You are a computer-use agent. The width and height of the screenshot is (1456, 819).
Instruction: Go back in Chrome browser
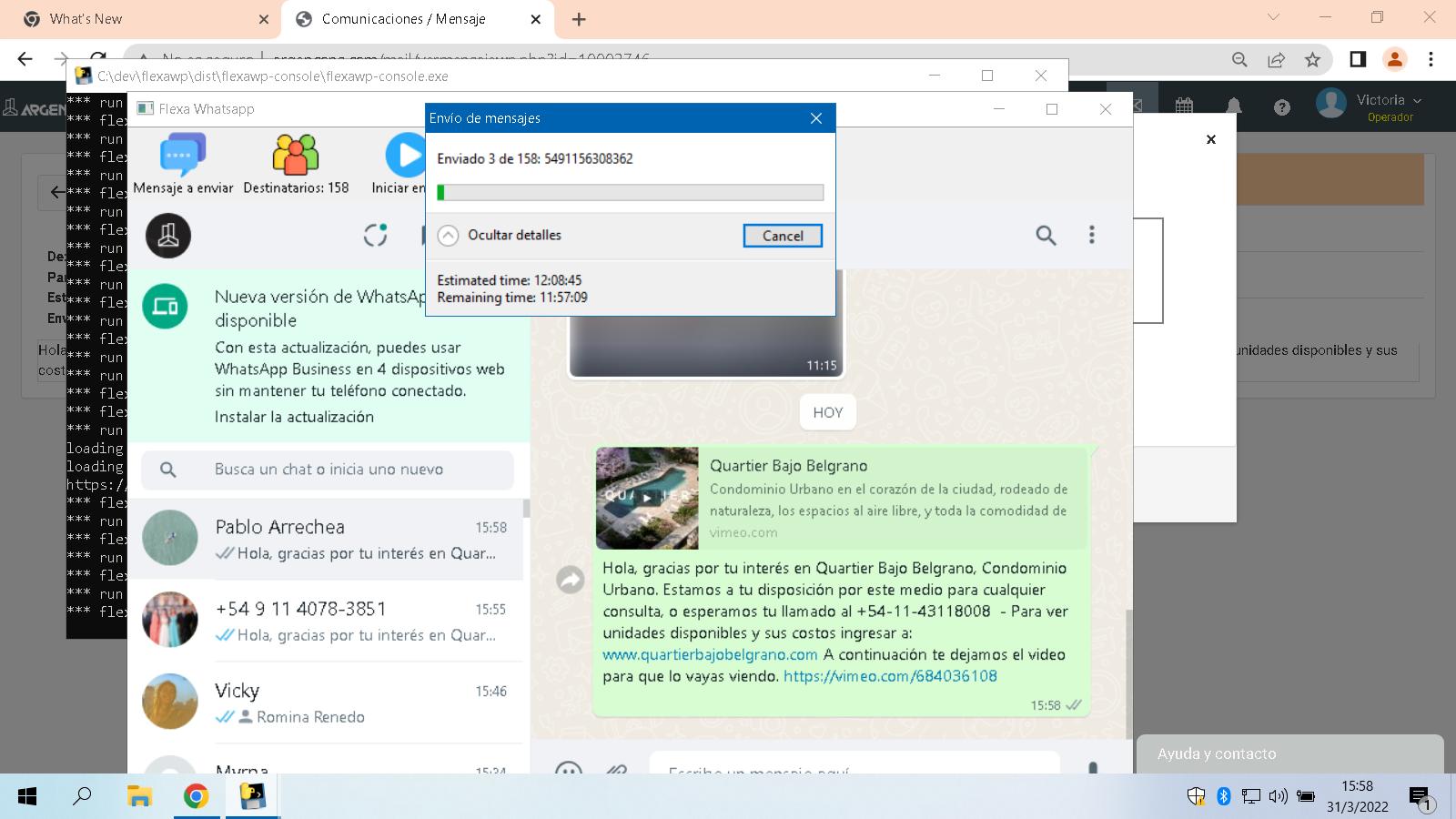(x=25, y=59)
